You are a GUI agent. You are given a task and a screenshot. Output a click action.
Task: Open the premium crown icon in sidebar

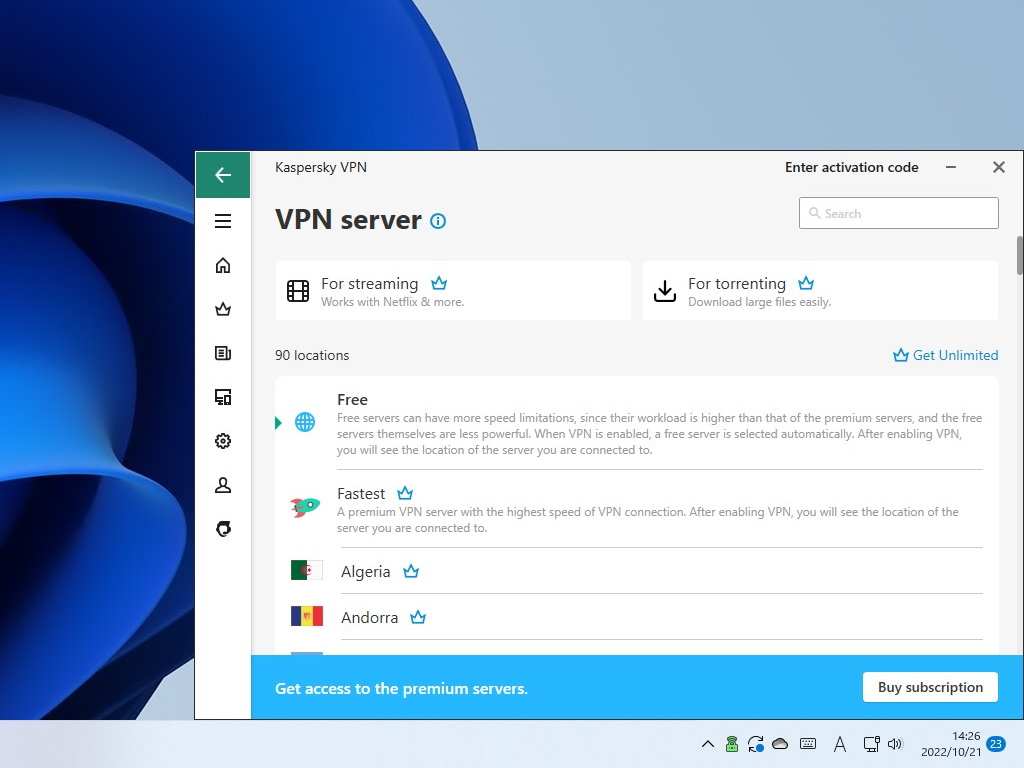point(223,309)
